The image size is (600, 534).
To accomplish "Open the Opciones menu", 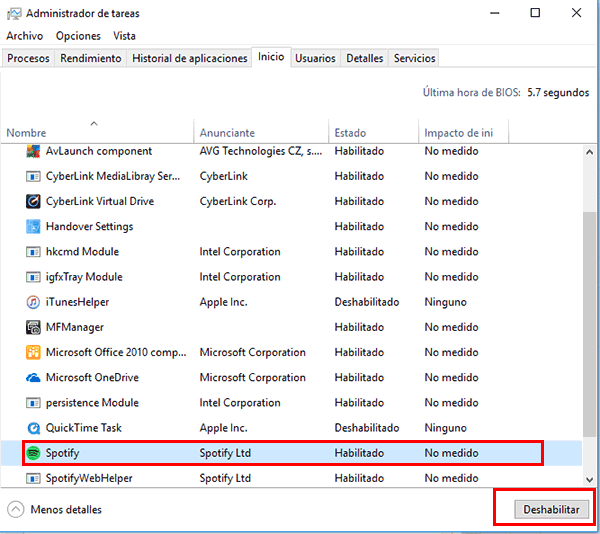I will tap(78, 36).
